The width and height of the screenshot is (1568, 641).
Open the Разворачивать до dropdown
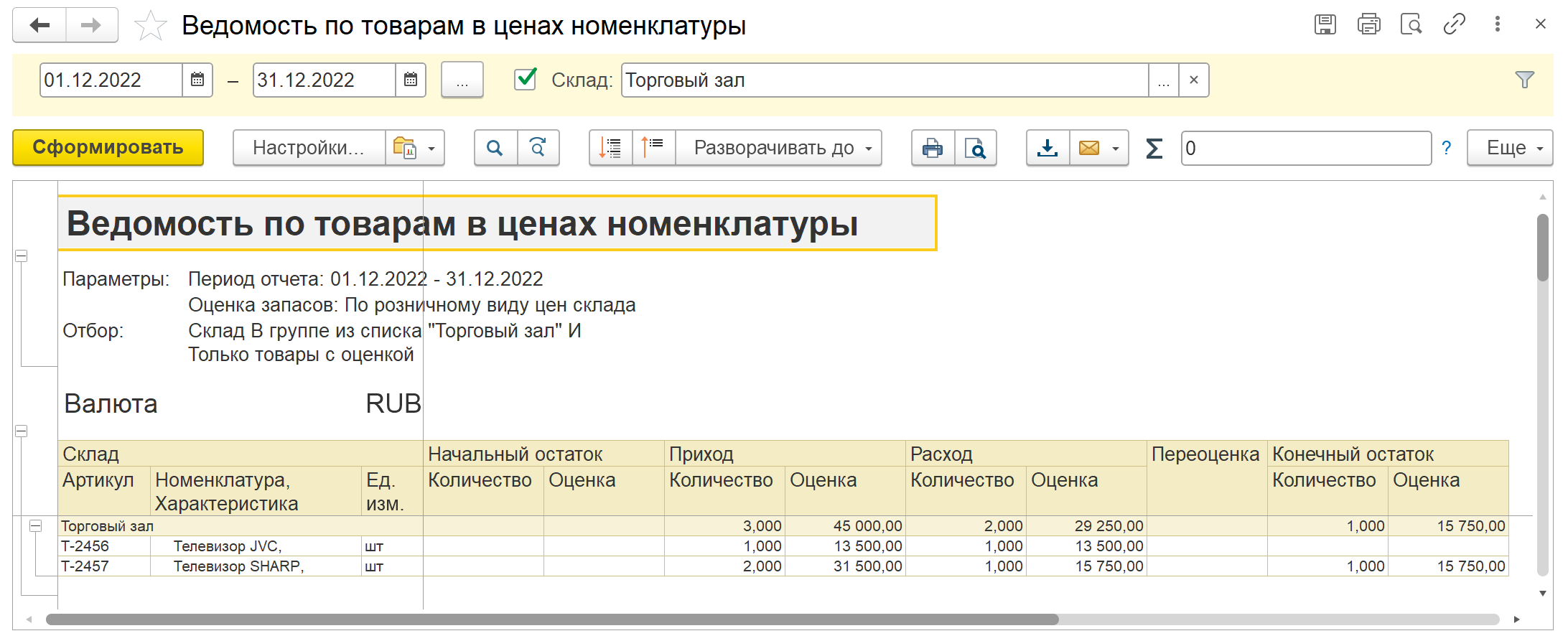pyautogui.click(x=779, y=148)
